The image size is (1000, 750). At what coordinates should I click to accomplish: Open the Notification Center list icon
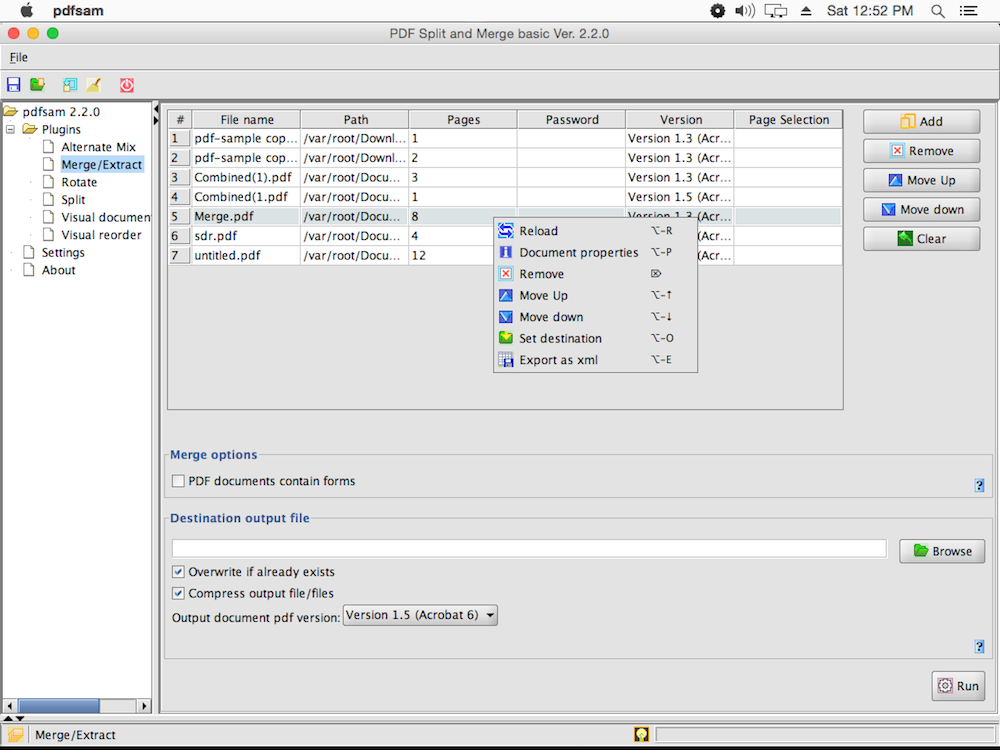click(x=968, y=11)
